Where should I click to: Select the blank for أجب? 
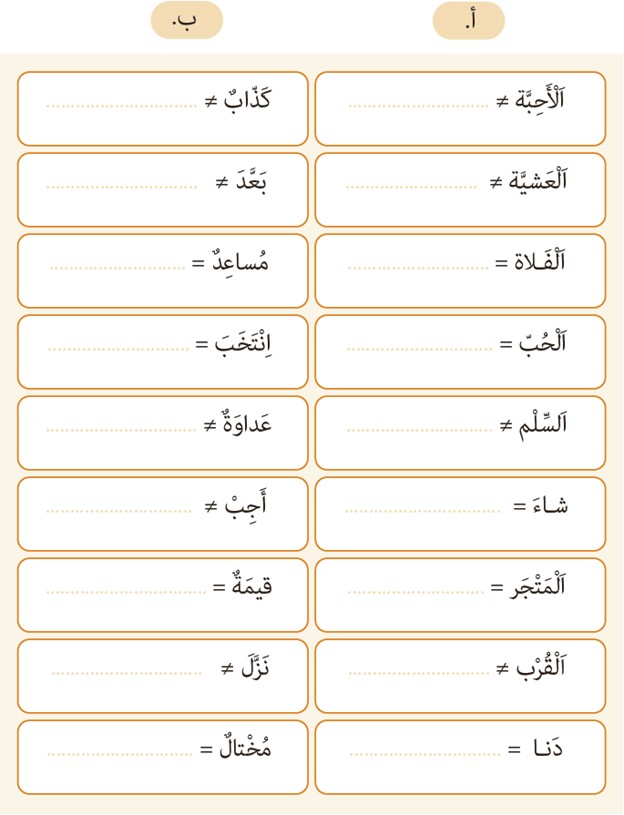[x=120, y=511]
